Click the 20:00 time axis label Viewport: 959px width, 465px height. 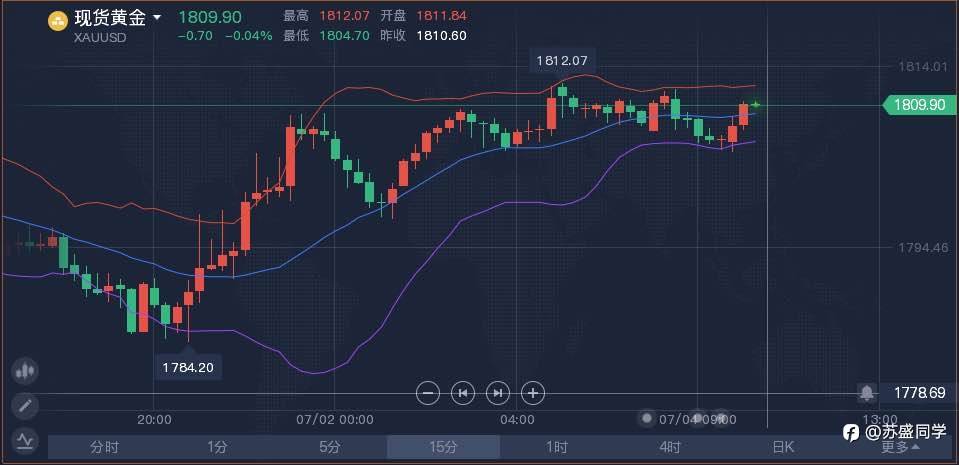point(154,420)
